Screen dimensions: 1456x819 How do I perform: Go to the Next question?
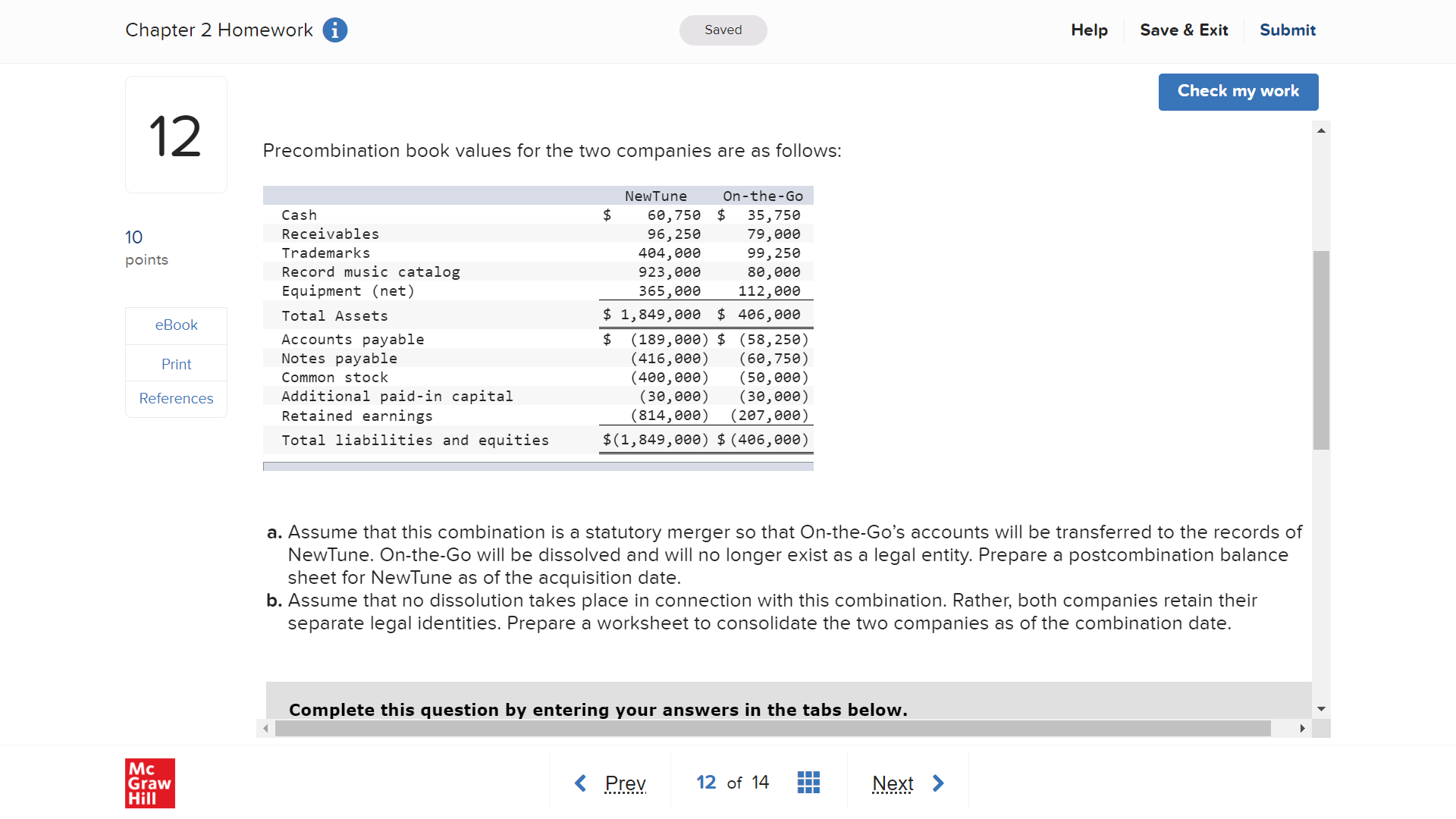[x=893, y=783]
